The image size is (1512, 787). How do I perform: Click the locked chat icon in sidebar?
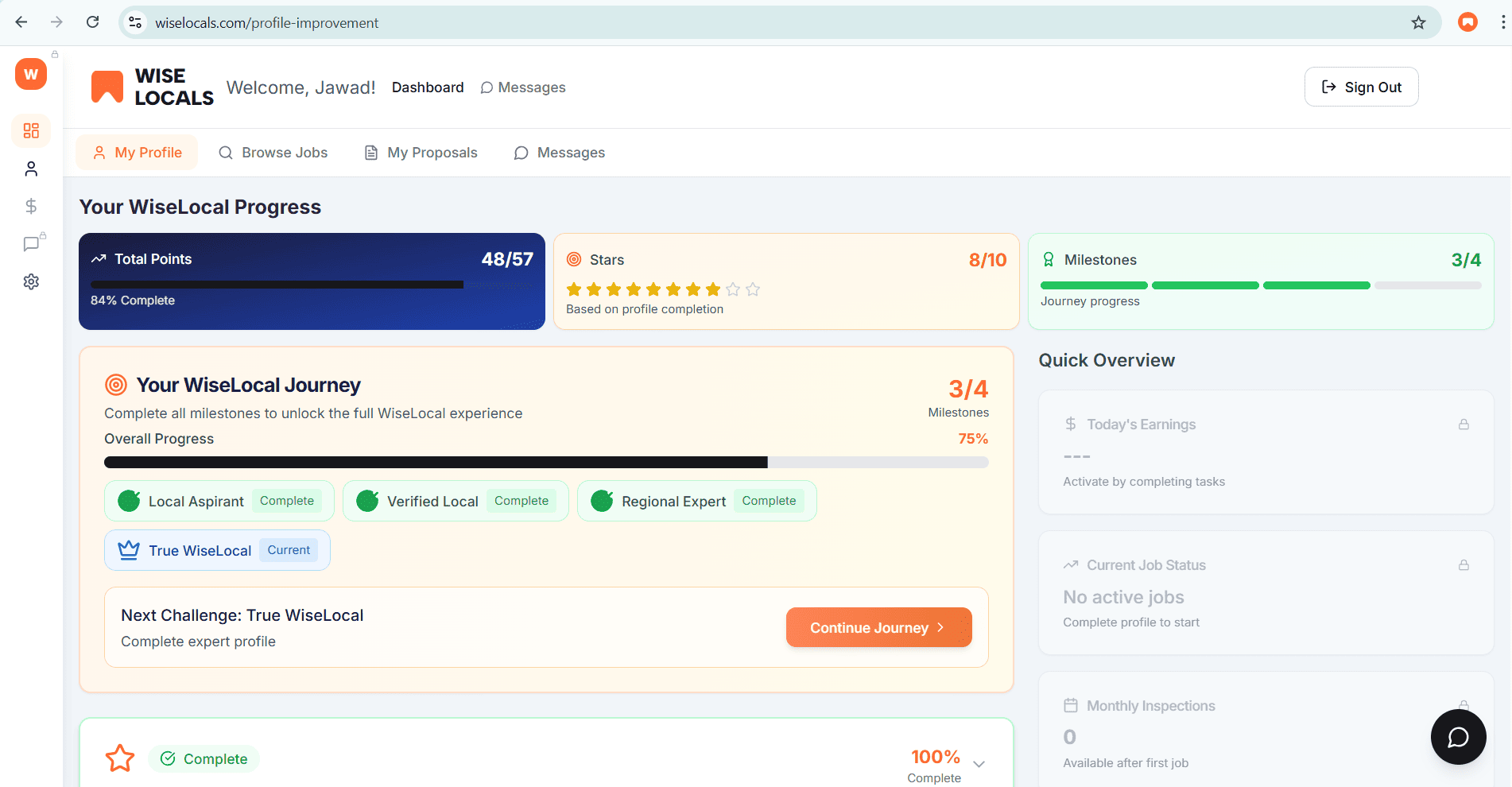point(31,244)
